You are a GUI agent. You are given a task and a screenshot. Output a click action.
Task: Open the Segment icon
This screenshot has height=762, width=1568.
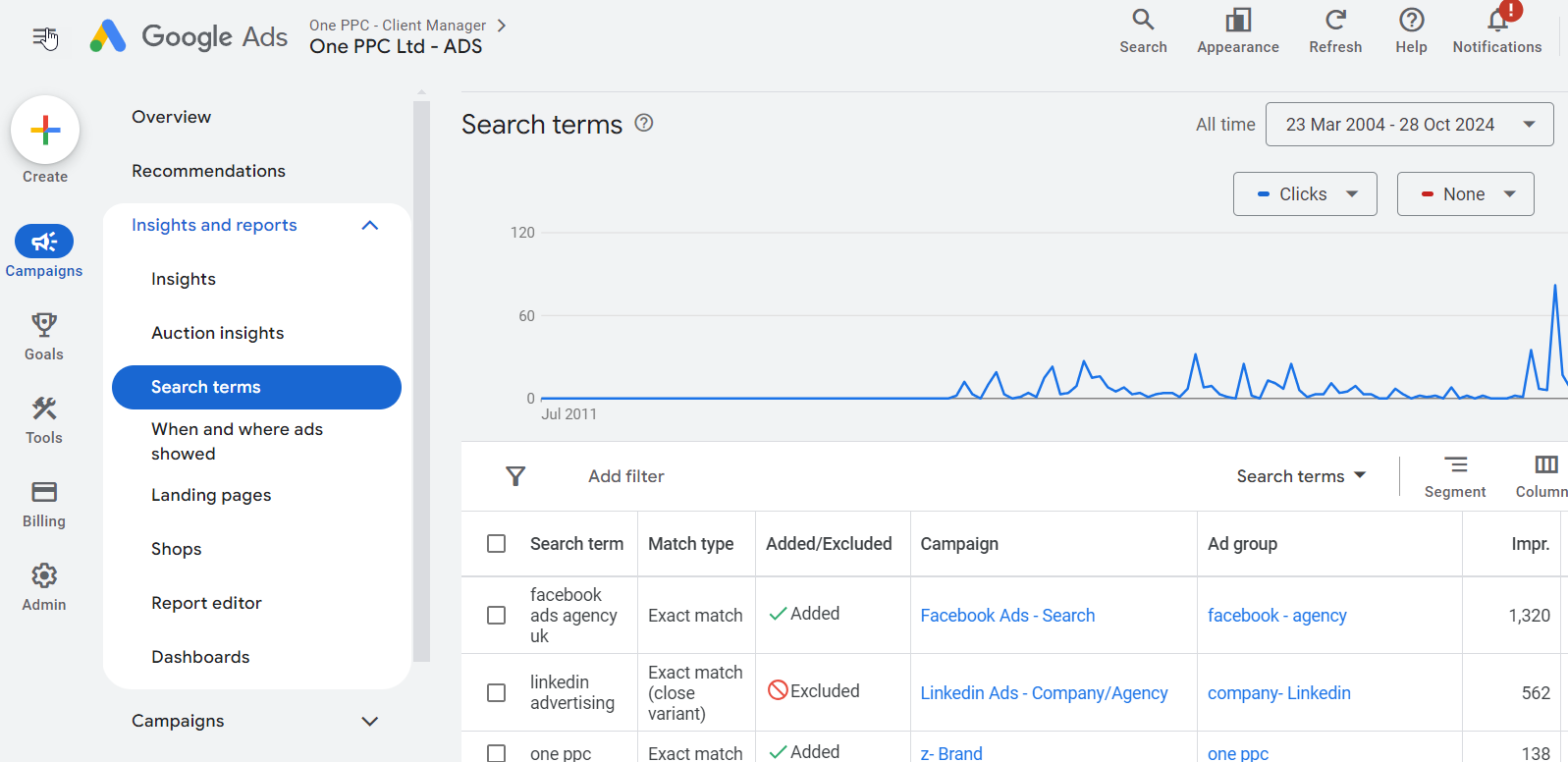1455,464
